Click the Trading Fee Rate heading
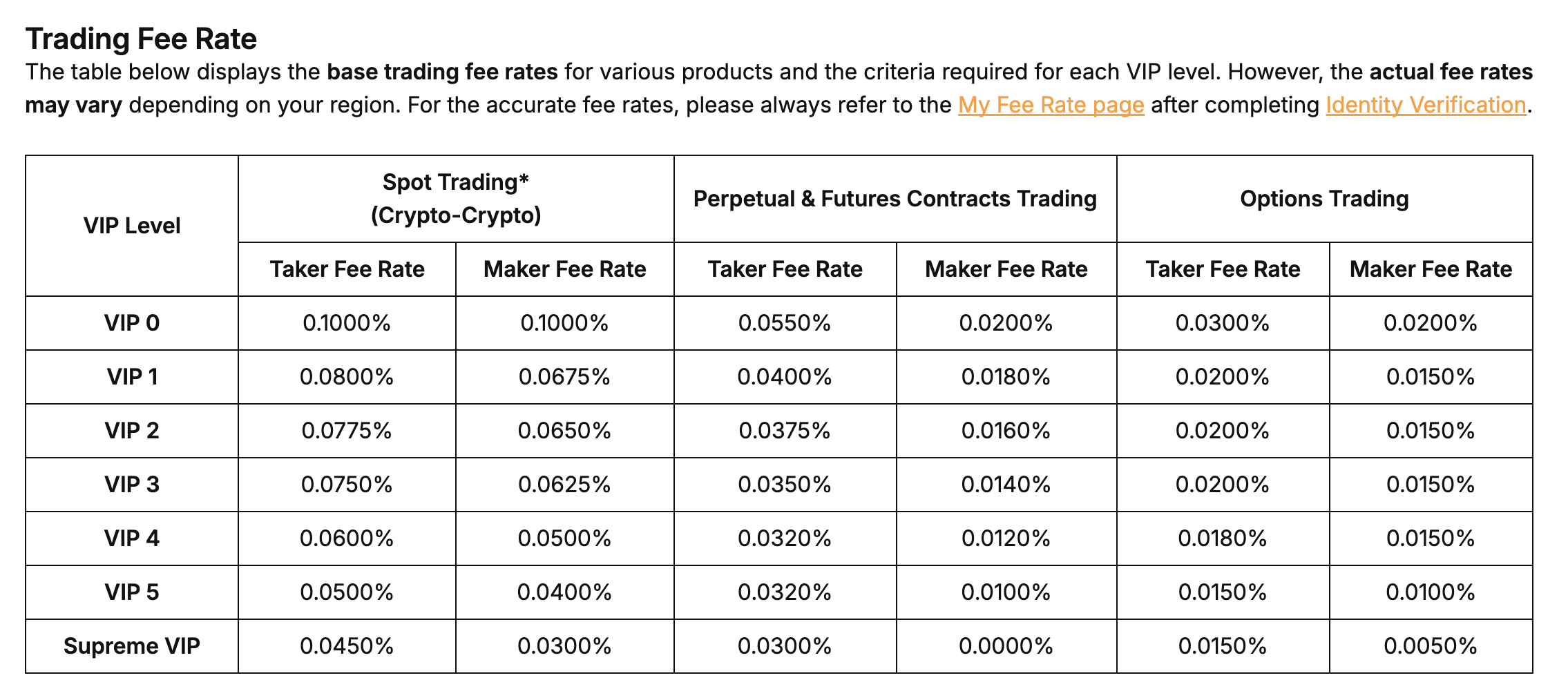The height and width of the screenshot is (700, 1568). 141,39
